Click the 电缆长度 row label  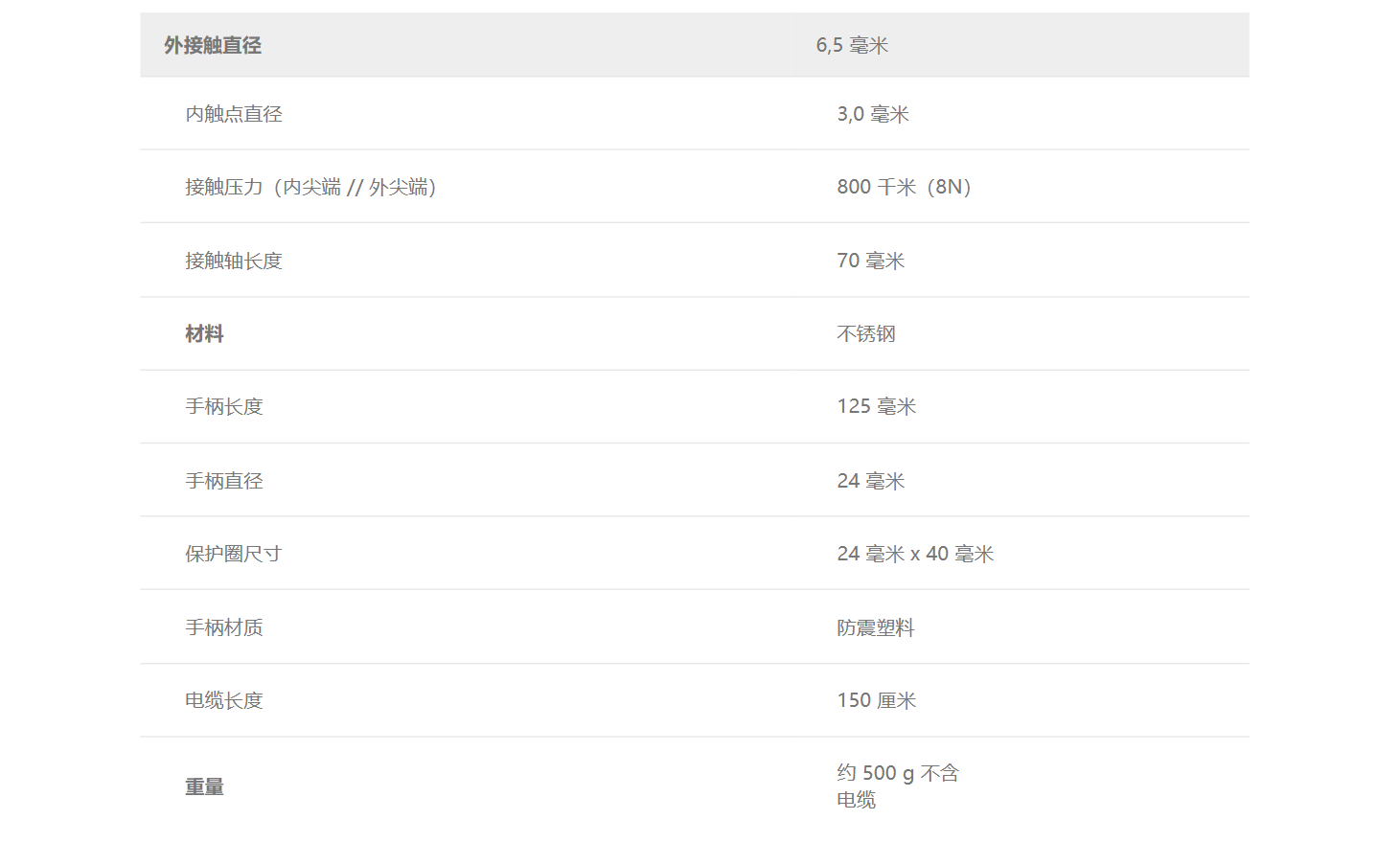coord(224,700)
